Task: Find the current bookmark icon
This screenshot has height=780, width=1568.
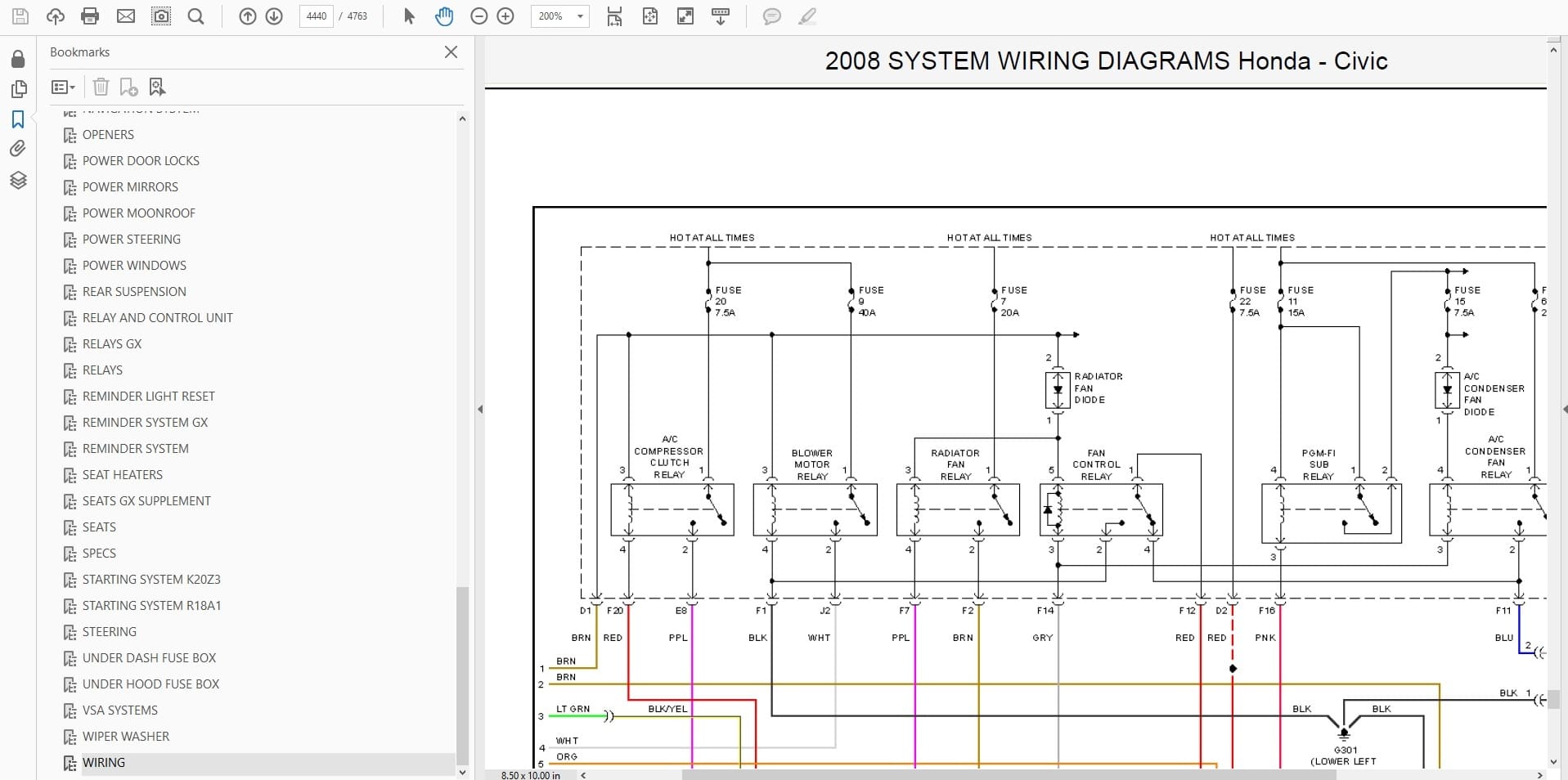Action: pyautogui.click(x=157, y=87)
